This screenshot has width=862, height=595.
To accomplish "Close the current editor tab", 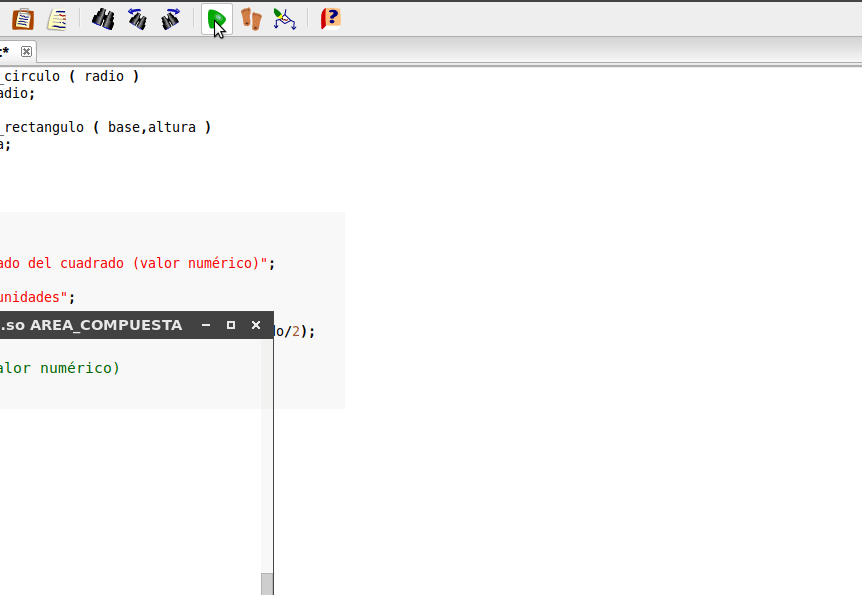I will click(26, 52).
